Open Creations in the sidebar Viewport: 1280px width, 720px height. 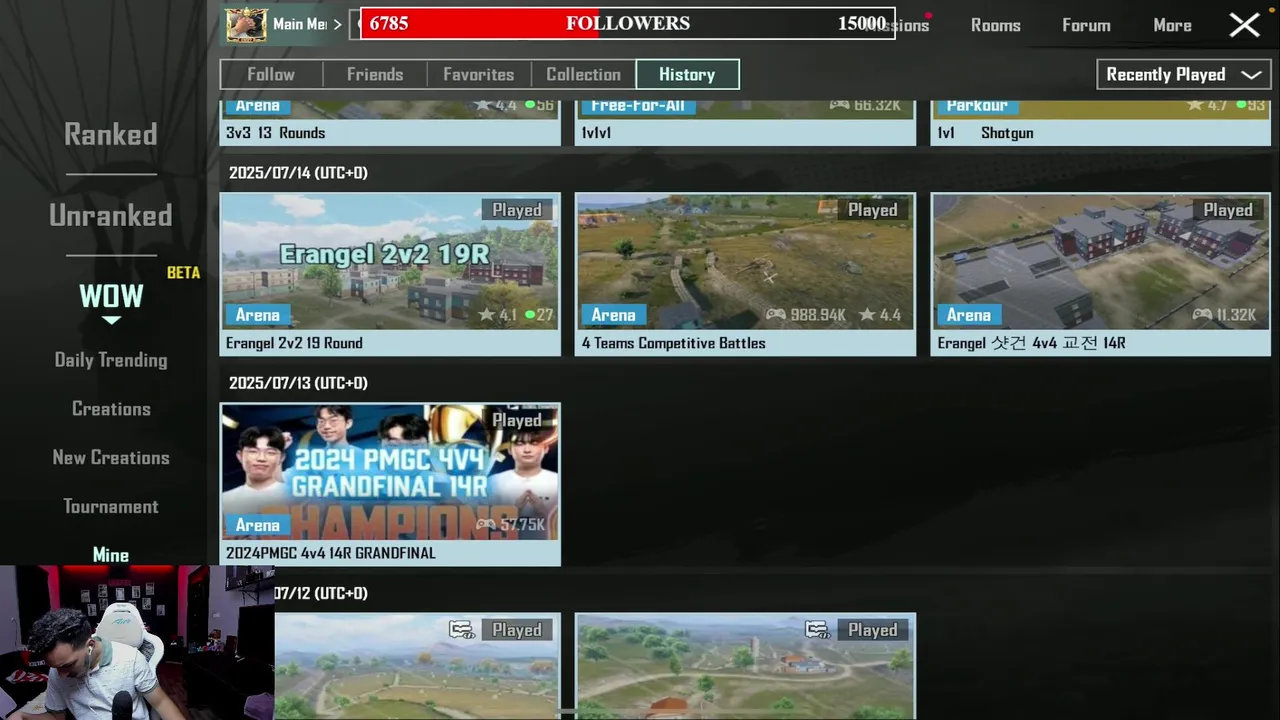click(x=111, y=409)
